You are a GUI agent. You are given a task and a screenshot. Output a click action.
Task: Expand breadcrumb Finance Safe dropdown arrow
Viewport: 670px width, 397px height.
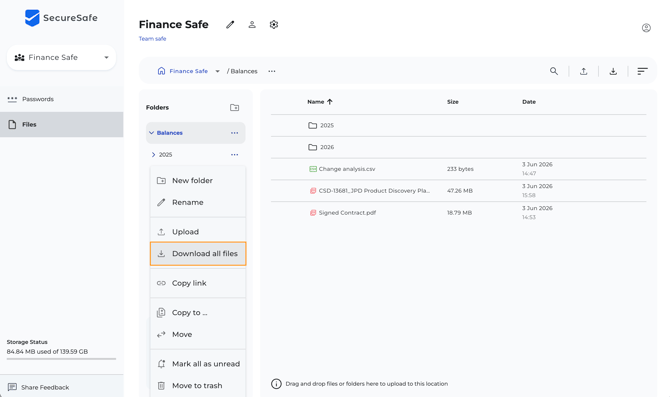coord(217,71)
